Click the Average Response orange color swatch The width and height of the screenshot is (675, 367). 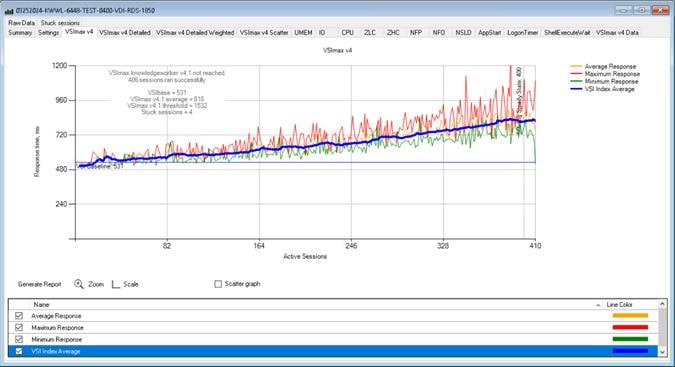(x=630, y=316)
